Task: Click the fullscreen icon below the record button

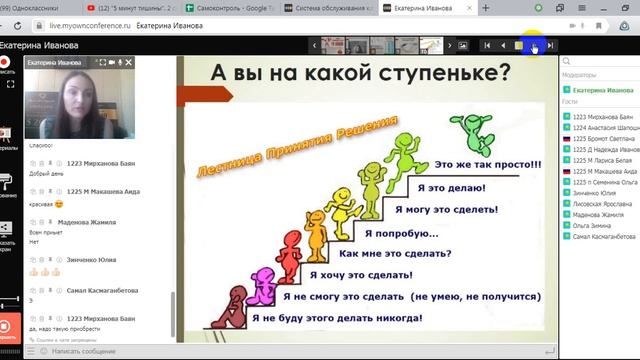Action: point(11,84)
